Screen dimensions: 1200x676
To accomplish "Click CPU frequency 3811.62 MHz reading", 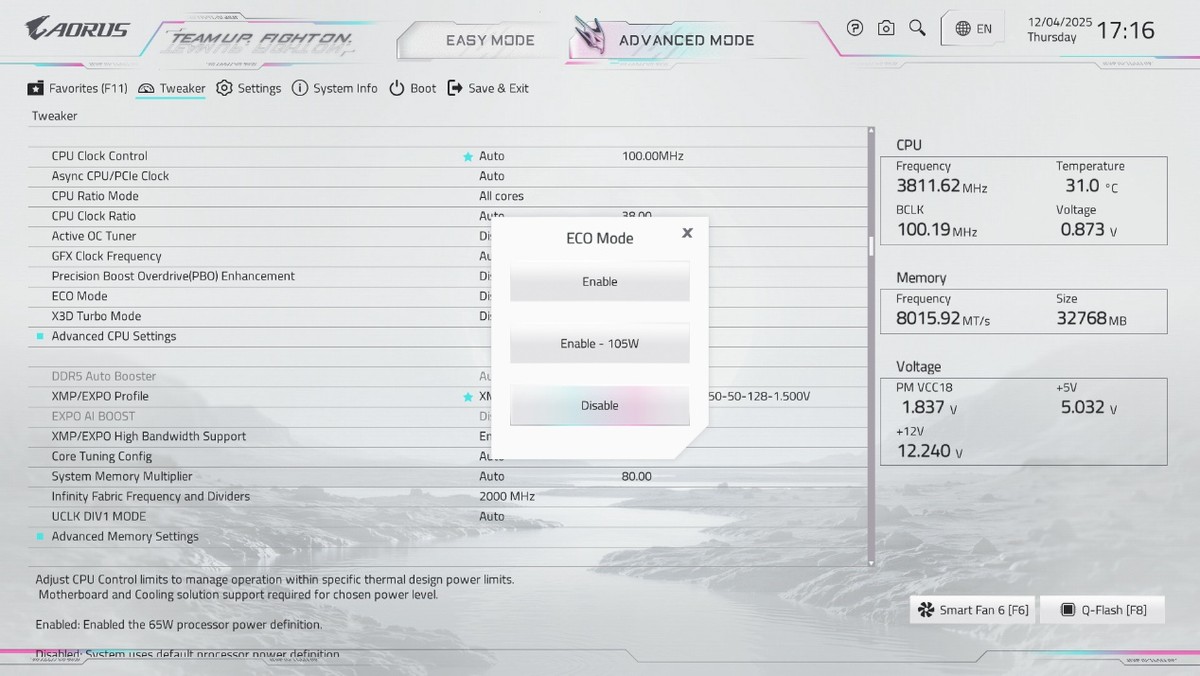I will pyautogui.click(x=942, y=186).
